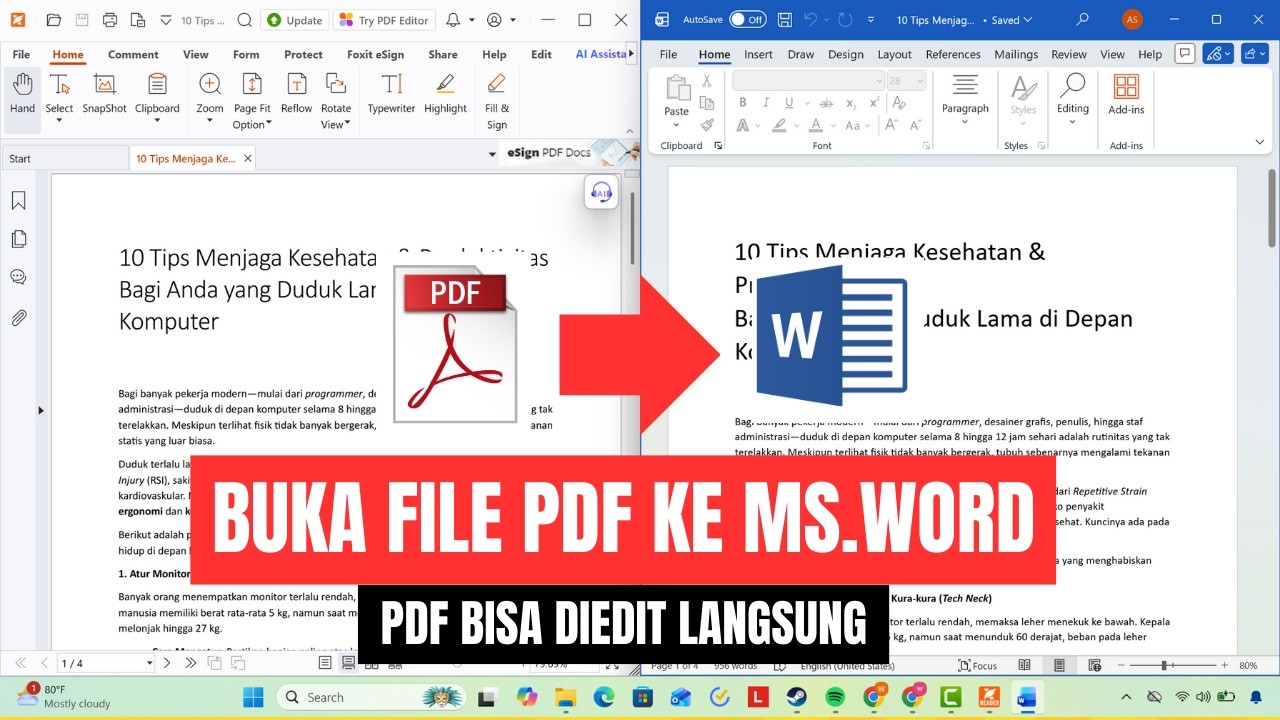The width and height of the screenshot is (1280, 720).
Task: Open the Protect tab in Foxit
Action: 303,55
